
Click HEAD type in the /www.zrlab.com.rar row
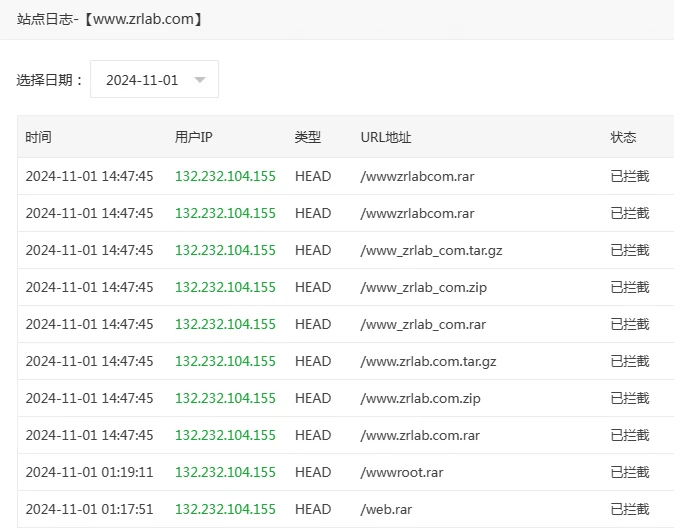tap(313, 435)
